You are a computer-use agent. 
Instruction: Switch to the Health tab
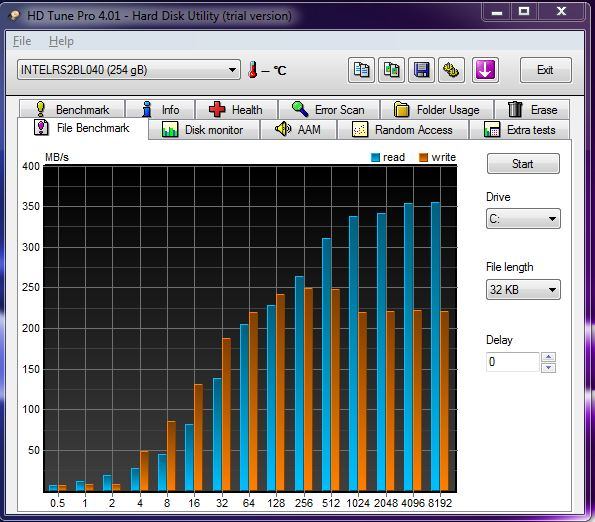tap(236, 110)
